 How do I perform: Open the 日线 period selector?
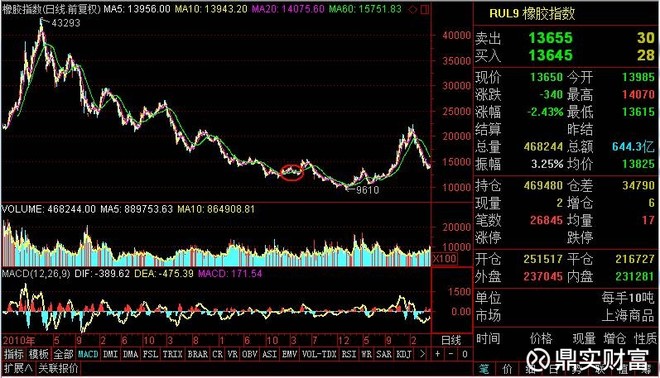(451, 340)
